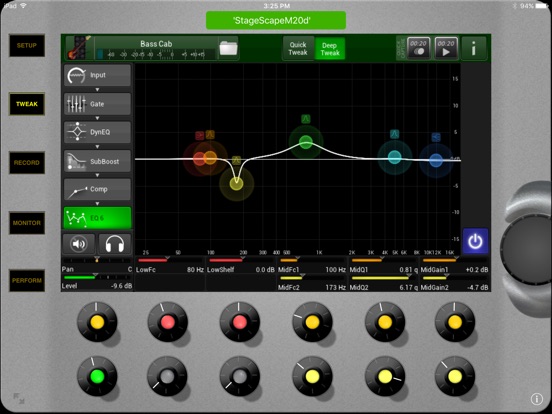The width and height of the screenshot is (552, 414).
Task: Click the red LowShelf encoder knob
Action: pyautogui.click(x=239, y=322)
